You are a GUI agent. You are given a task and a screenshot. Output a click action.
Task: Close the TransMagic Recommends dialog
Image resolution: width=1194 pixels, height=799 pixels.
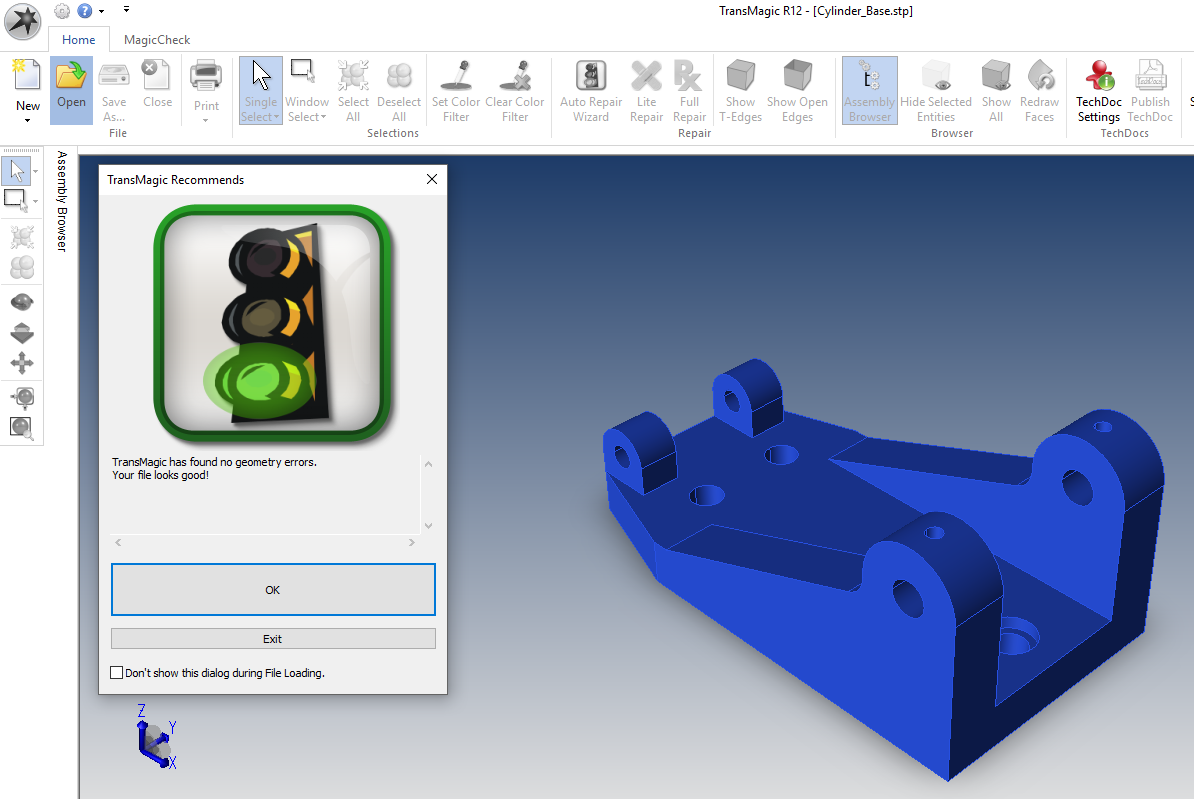coord(432,179)
